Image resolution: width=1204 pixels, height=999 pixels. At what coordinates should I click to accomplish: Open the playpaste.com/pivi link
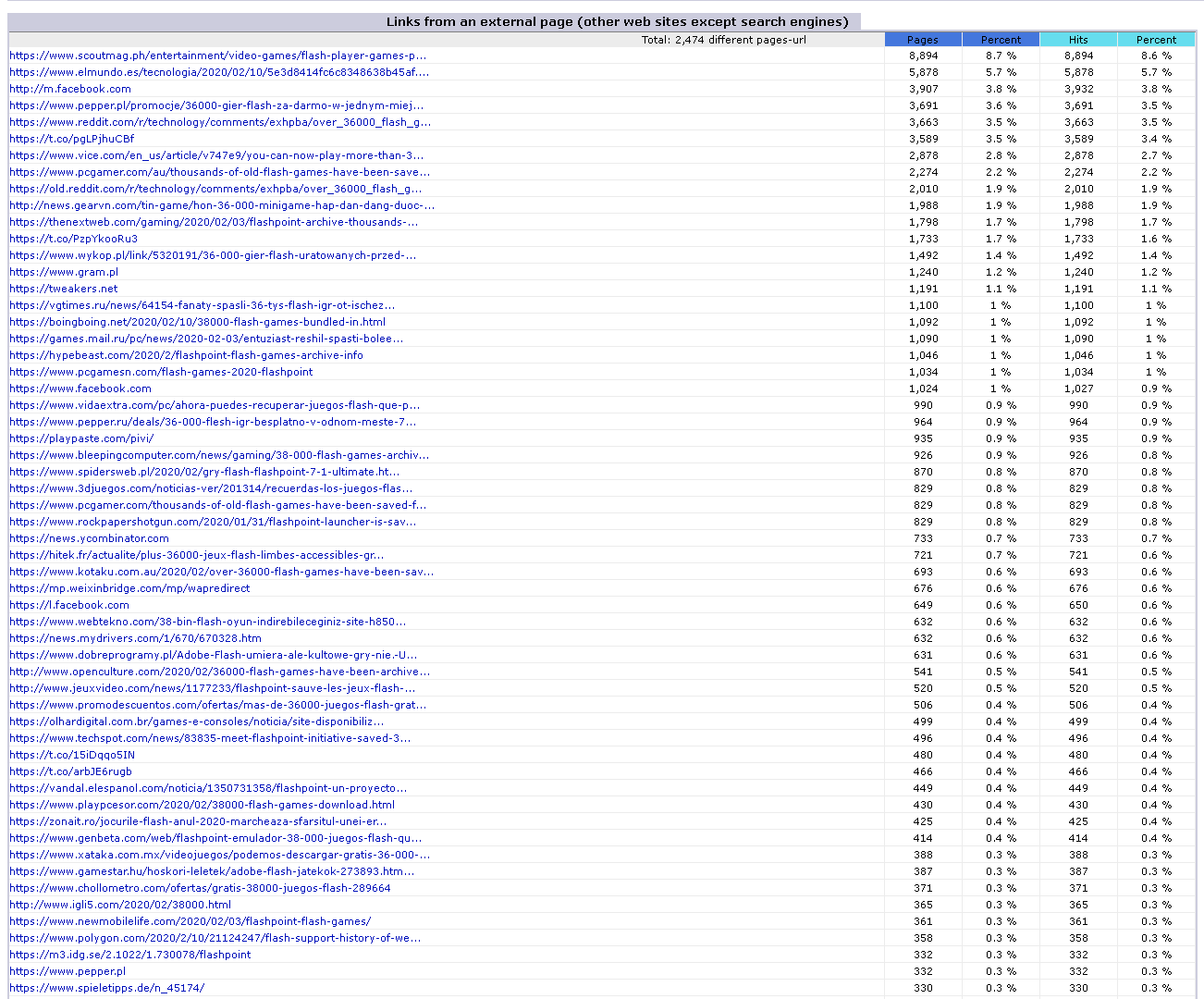click(81, 438)
